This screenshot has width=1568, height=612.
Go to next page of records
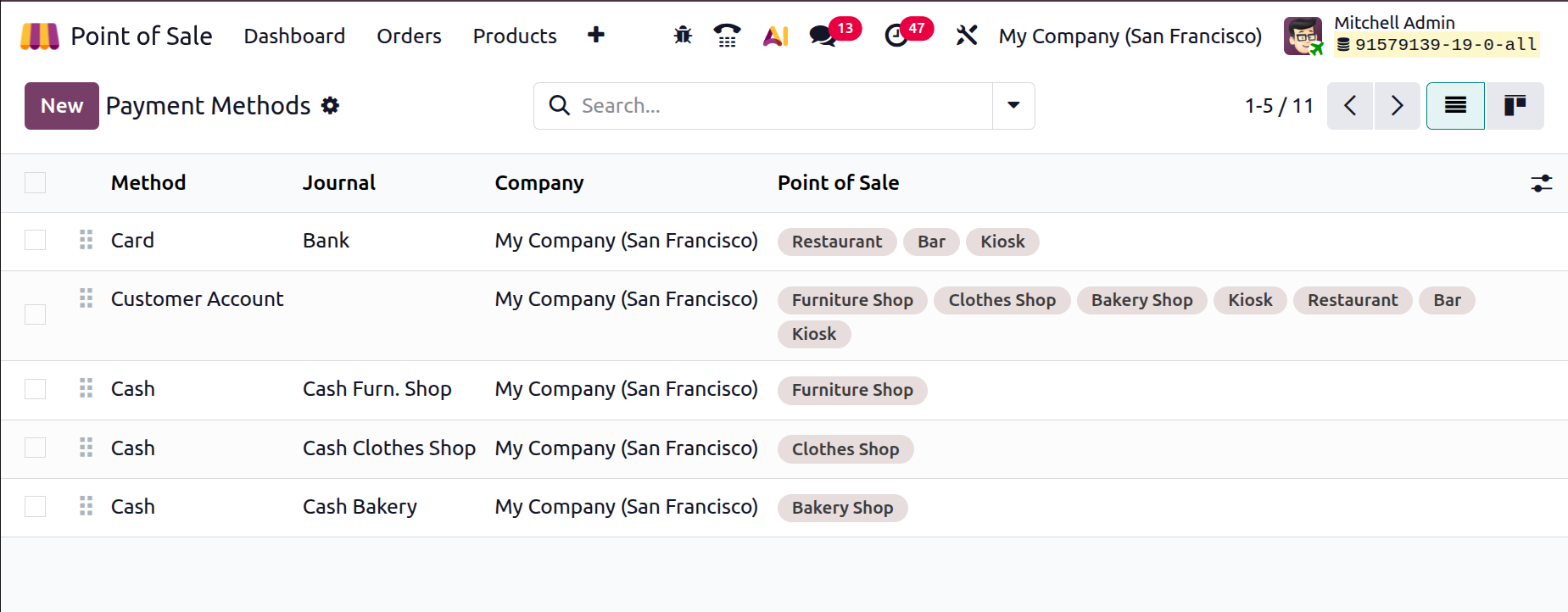click(1397, 106)
